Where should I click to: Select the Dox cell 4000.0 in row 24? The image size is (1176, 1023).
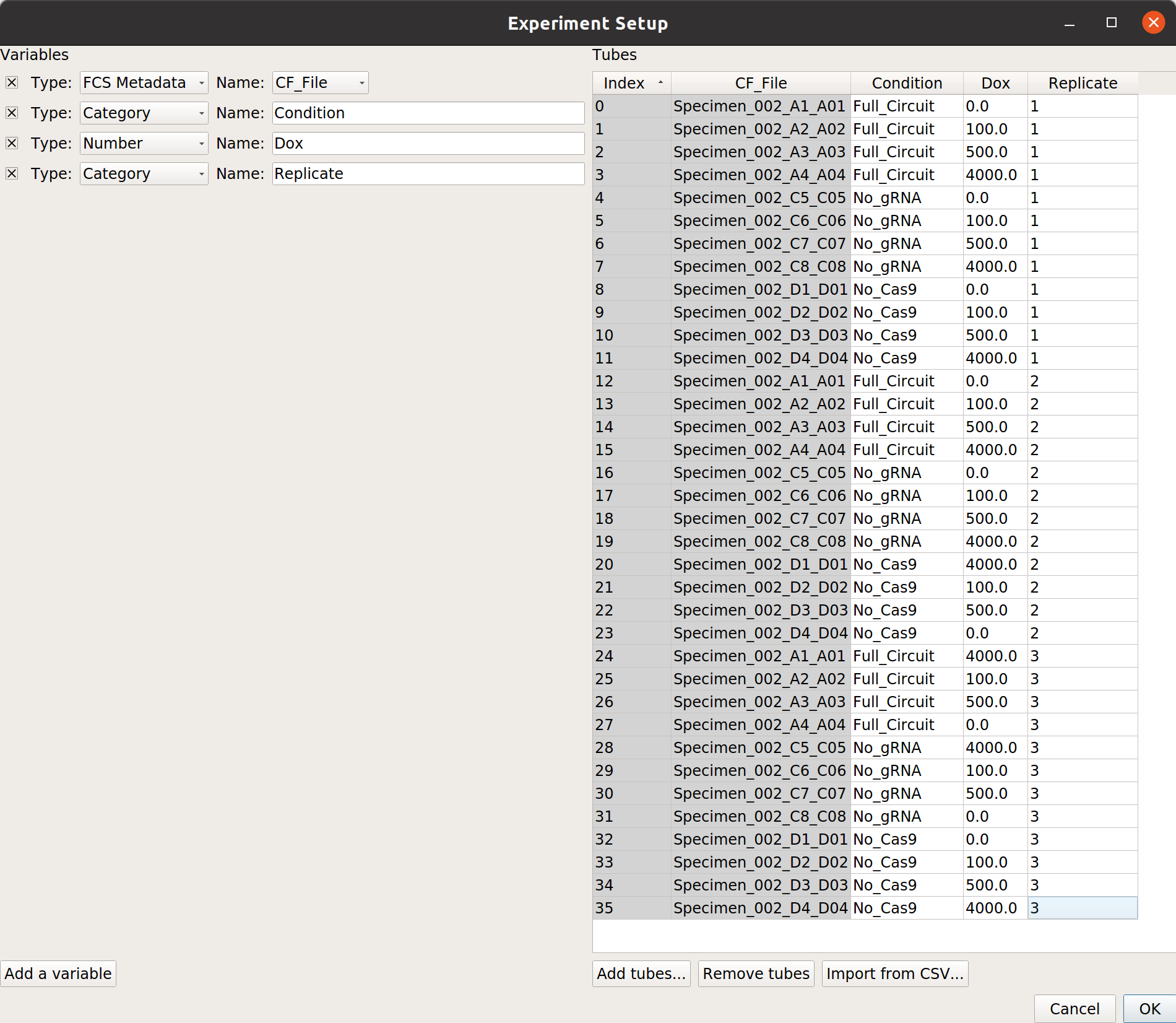tap(995, 656)
